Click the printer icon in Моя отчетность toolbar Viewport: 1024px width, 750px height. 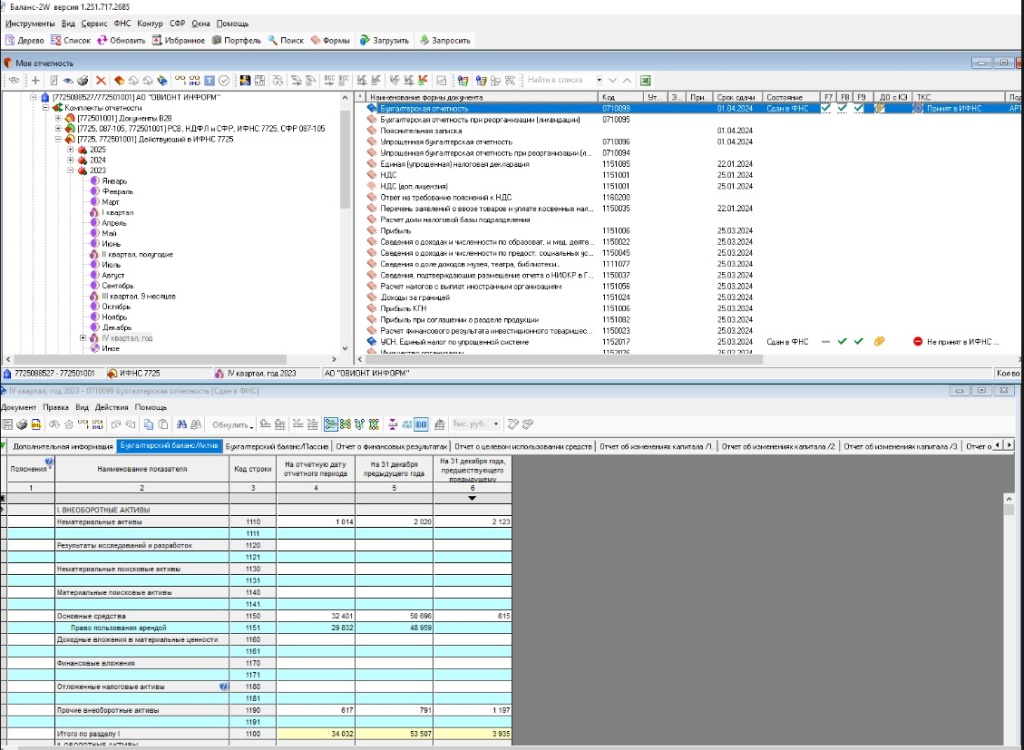83,80
